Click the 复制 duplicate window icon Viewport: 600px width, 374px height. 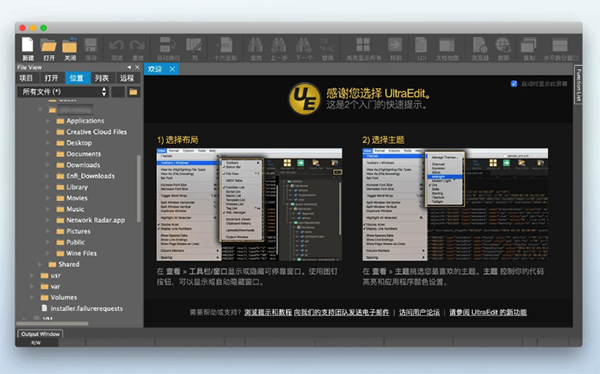click(529, 49)
